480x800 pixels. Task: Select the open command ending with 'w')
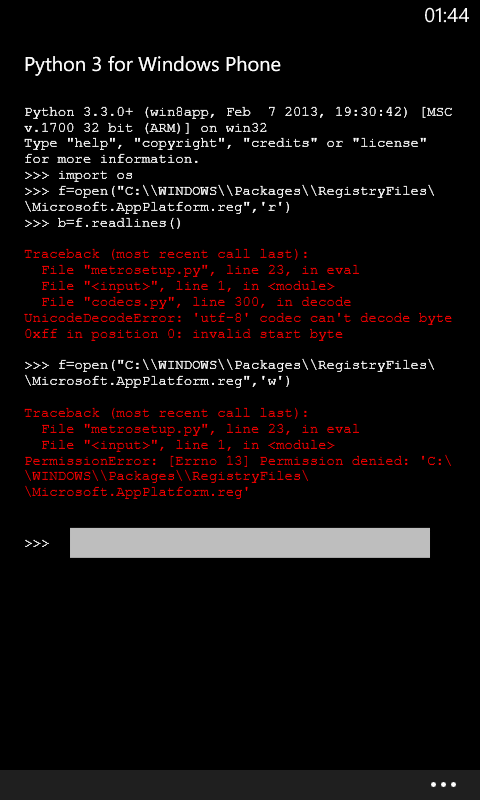tap(230, 373)
